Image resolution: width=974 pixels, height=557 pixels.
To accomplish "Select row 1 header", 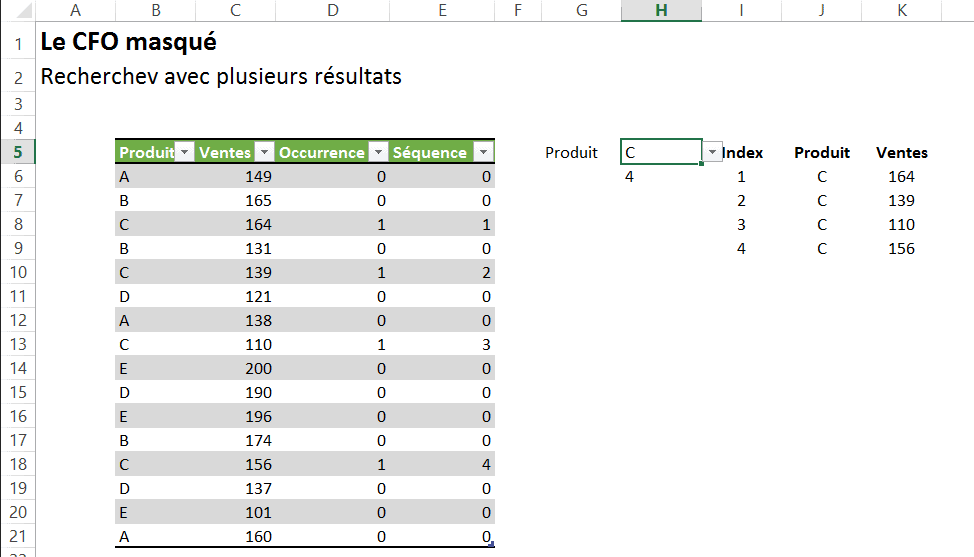I will [18, 44].
